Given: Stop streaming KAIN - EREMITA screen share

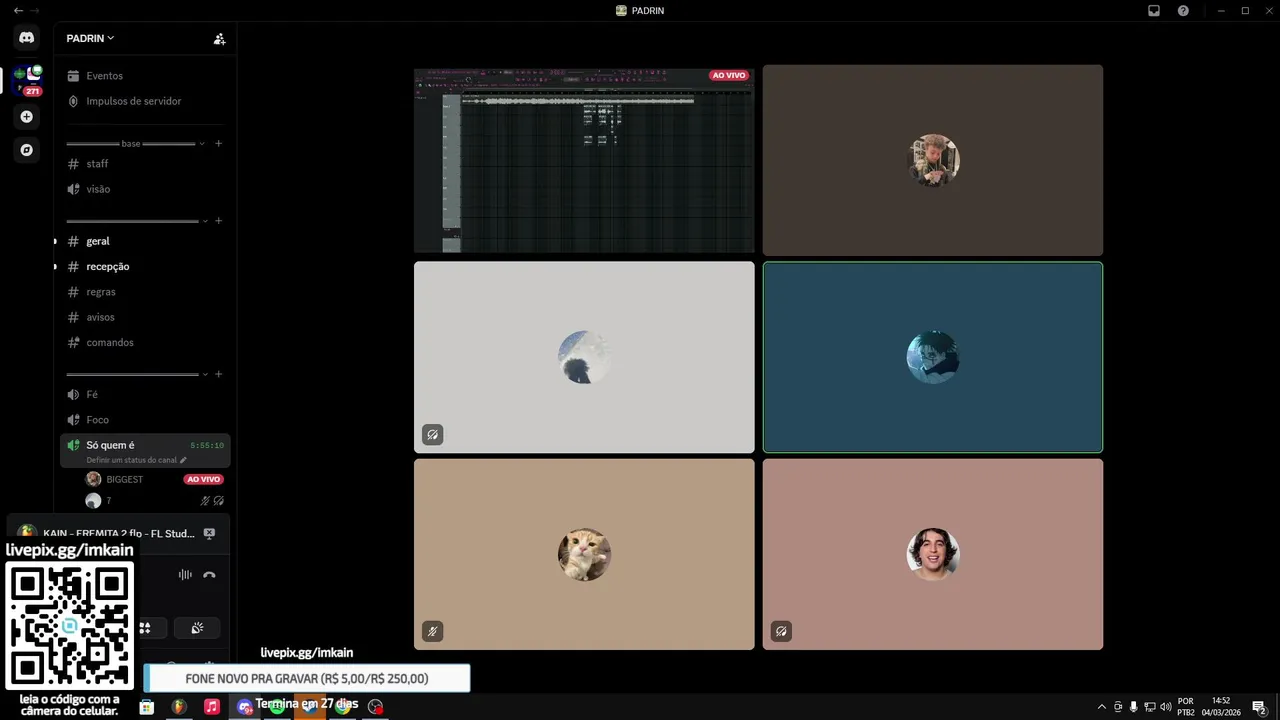Looking at the screenshot, I should (209, 533).
